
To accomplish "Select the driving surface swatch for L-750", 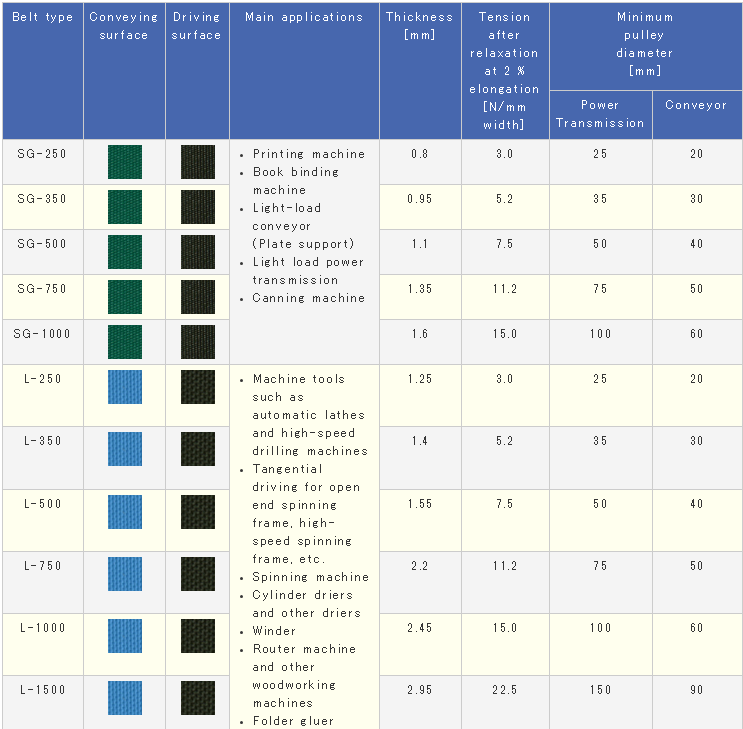I will tap(197, 574).
